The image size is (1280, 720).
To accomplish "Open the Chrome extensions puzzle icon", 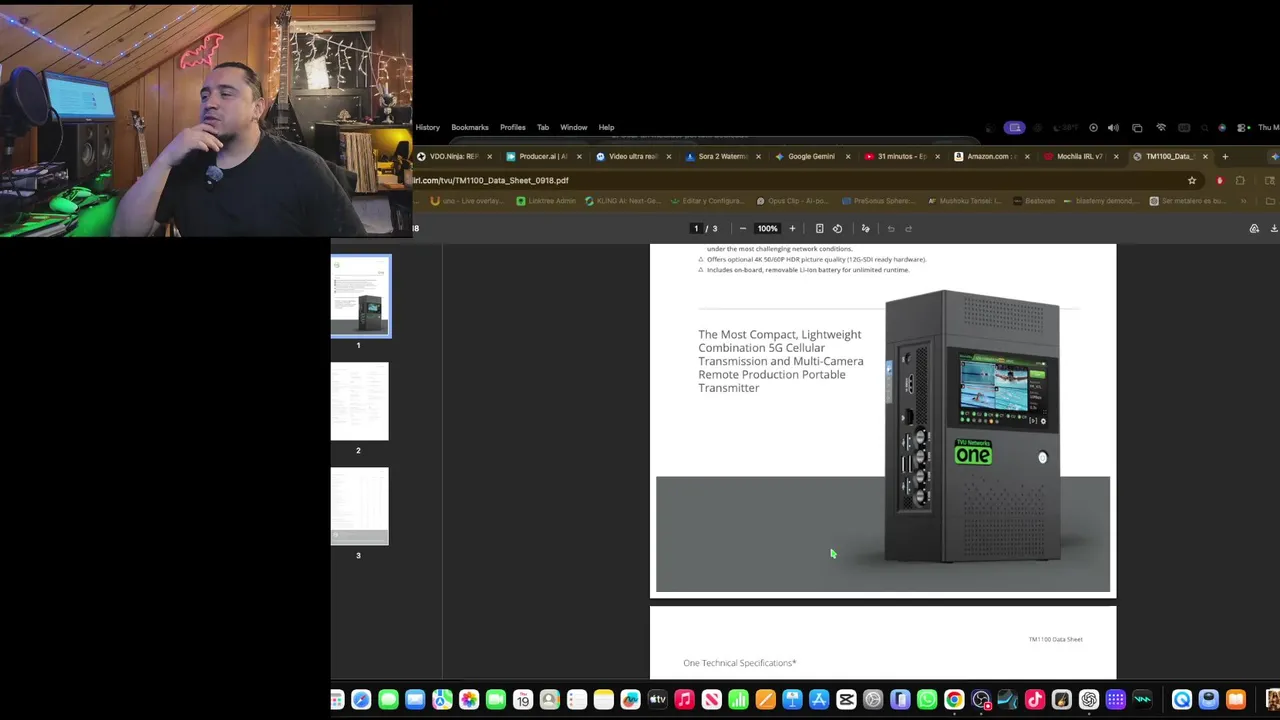I will 1240,180.
